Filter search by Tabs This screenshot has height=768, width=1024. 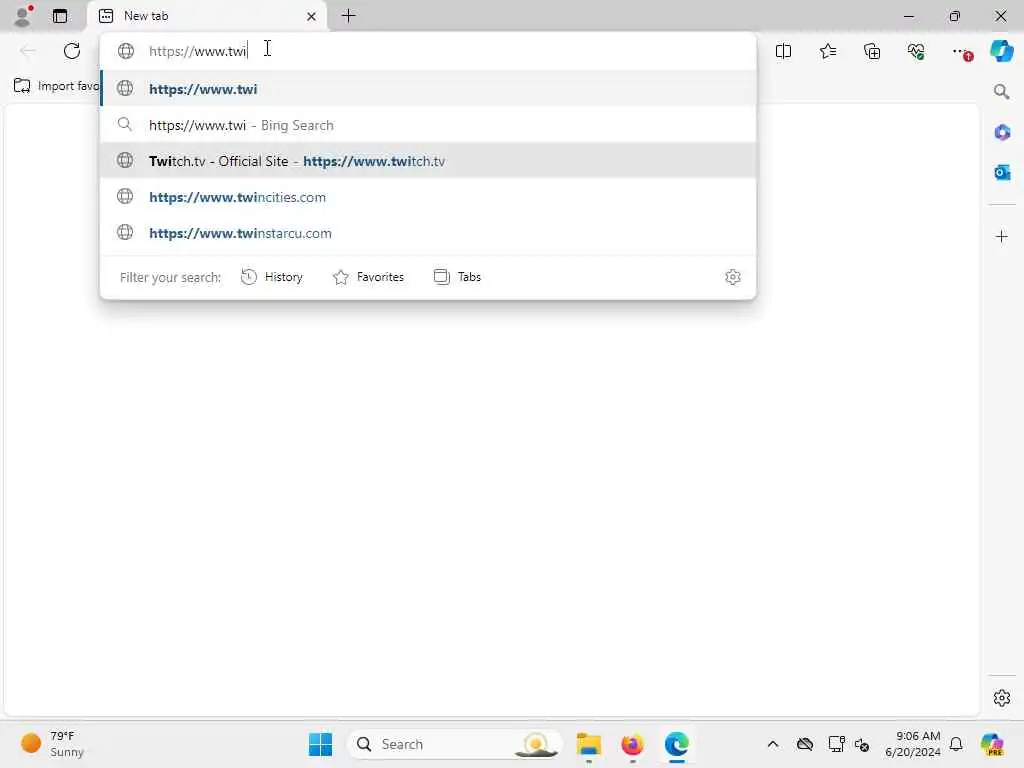coord(457,277)
